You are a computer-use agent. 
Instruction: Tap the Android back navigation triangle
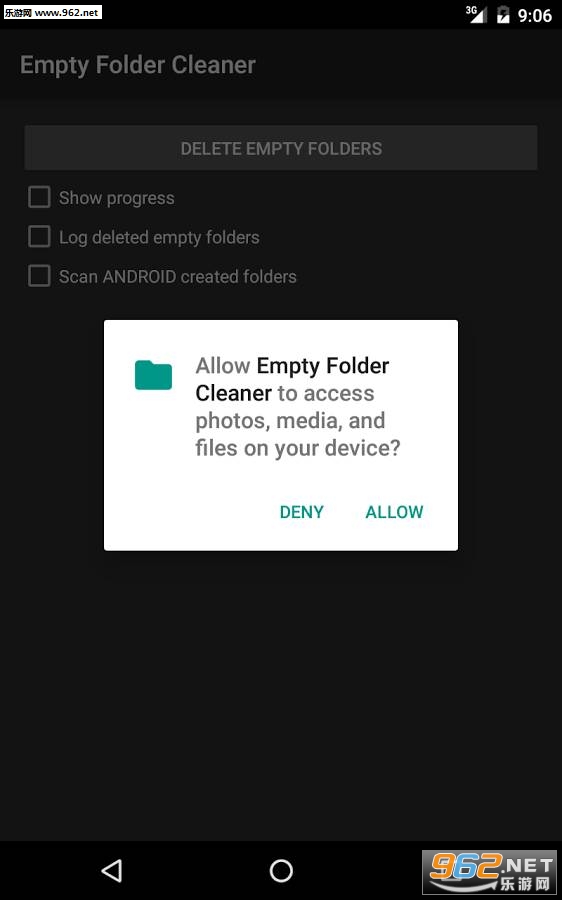(x=111, y=870)
